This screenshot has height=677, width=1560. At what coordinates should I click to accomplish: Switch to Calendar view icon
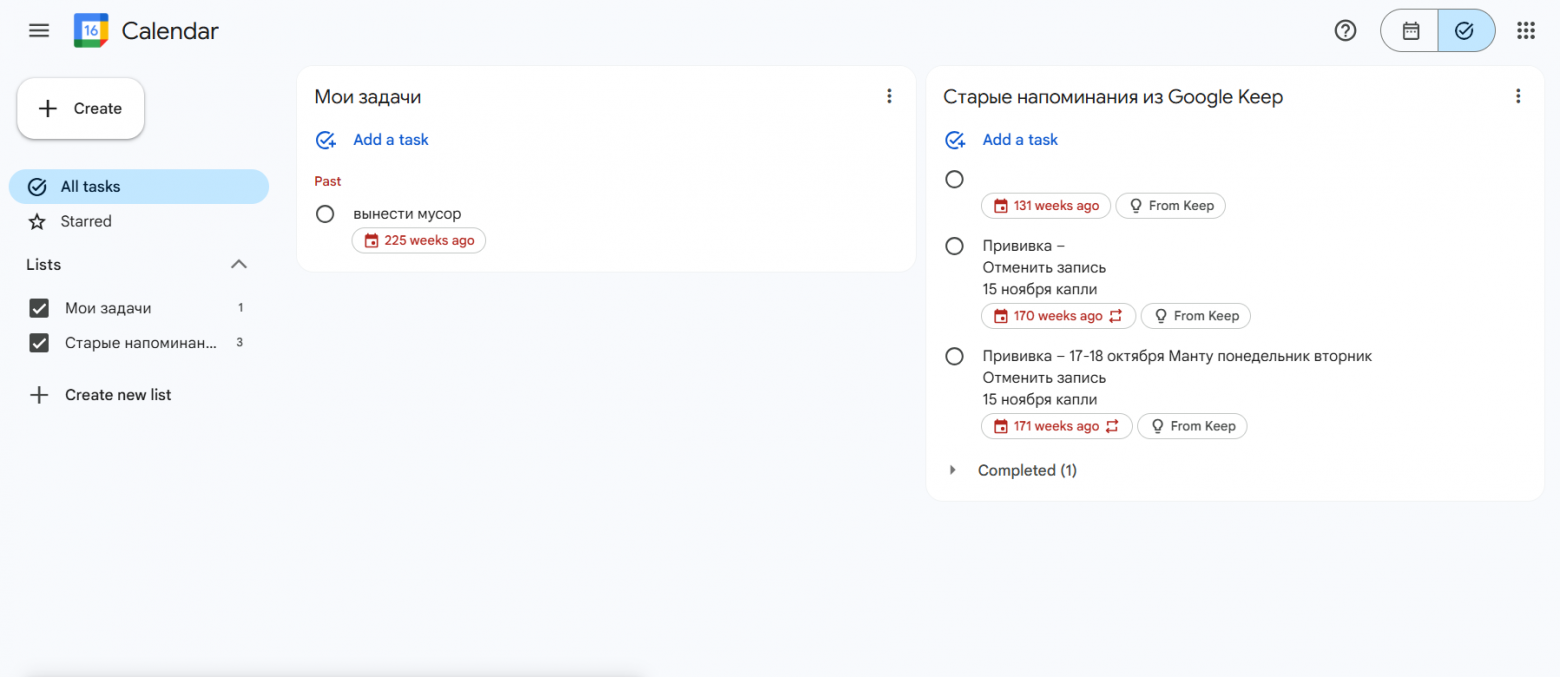[x=1410, y=31]
